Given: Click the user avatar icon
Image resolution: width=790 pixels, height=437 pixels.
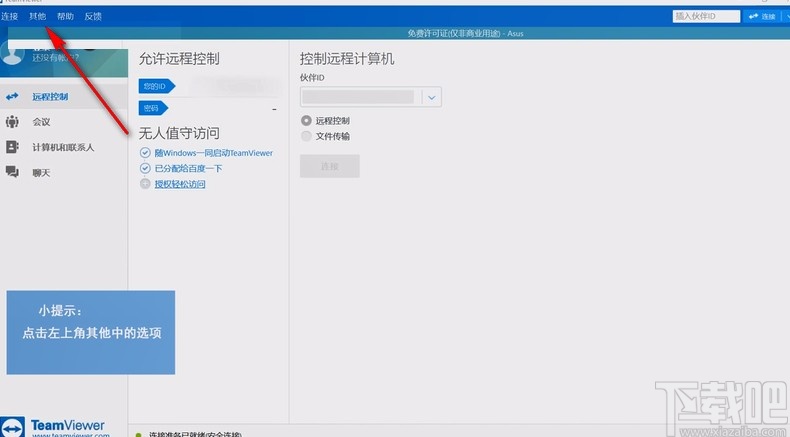Looking at the screenshot, I should coord(12,53).
